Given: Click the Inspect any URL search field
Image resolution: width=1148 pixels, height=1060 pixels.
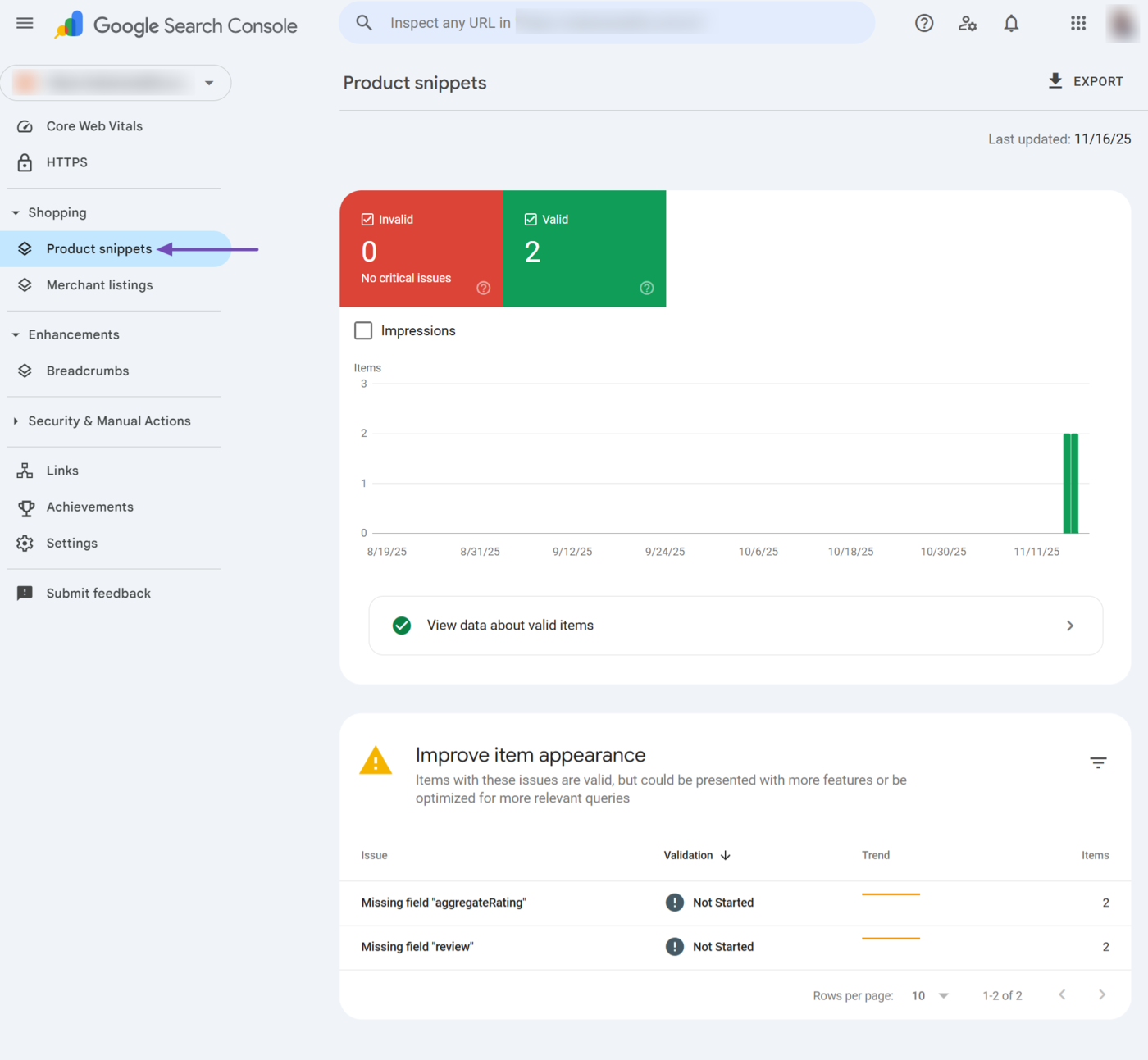Looking at the screenshot, I should tap(607, 23).
